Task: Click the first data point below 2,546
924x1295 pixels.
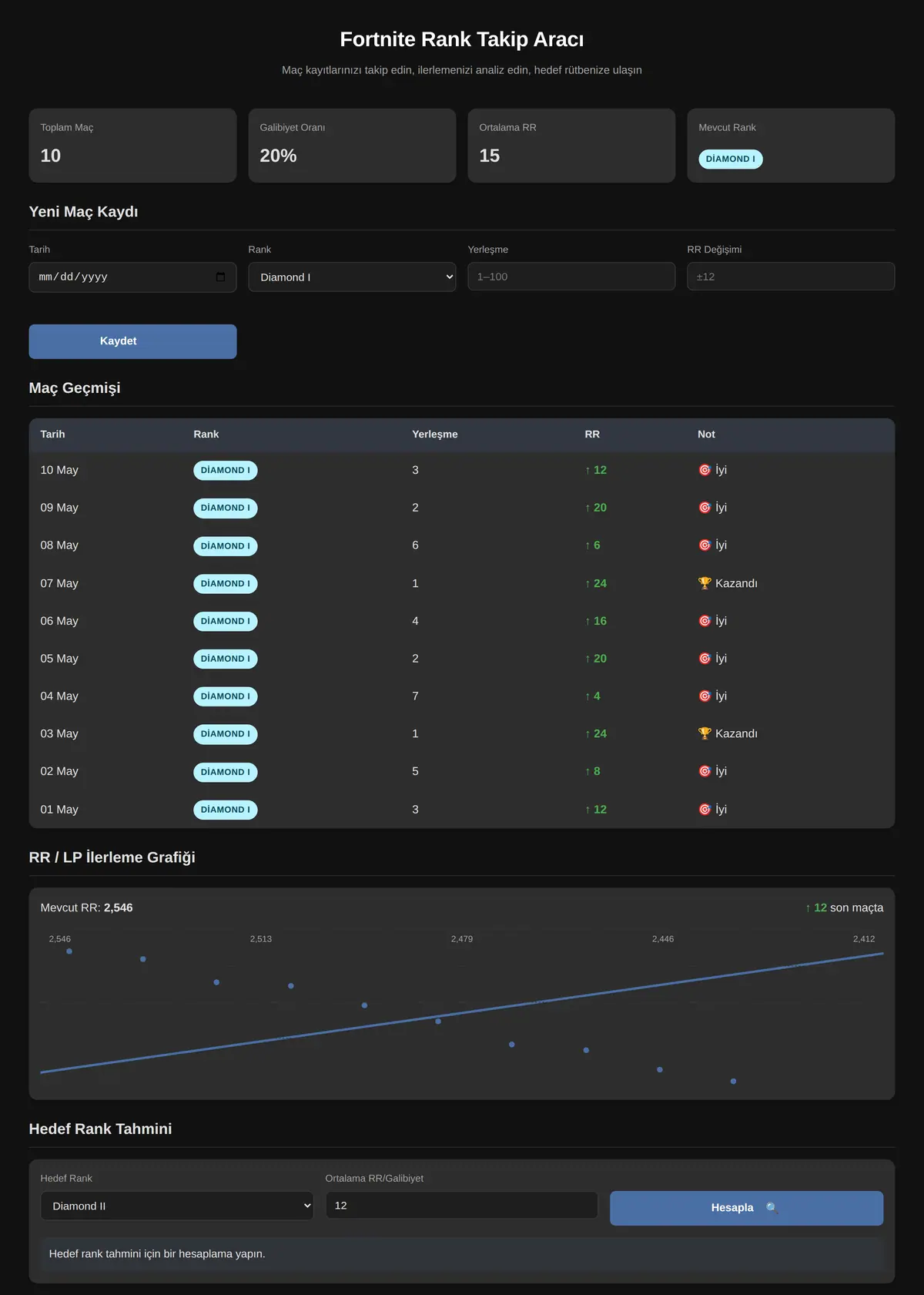Action: (x=69, y=951)
